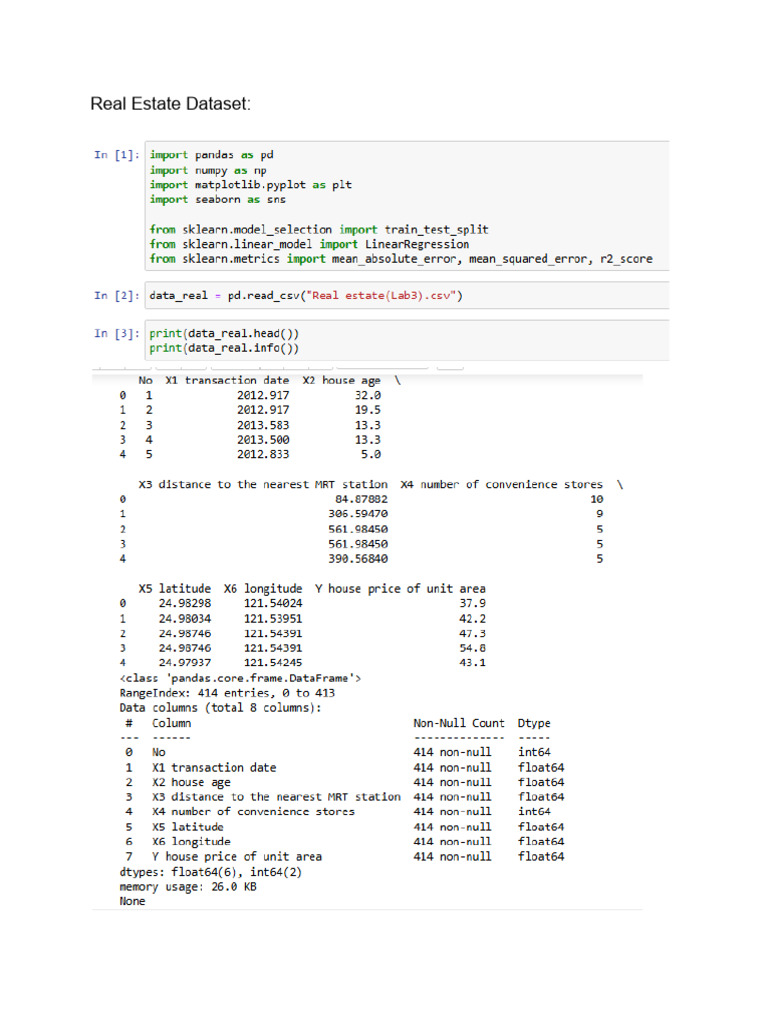
Task: Click the pd.read_csv code cell
Action: pos(408,295)
